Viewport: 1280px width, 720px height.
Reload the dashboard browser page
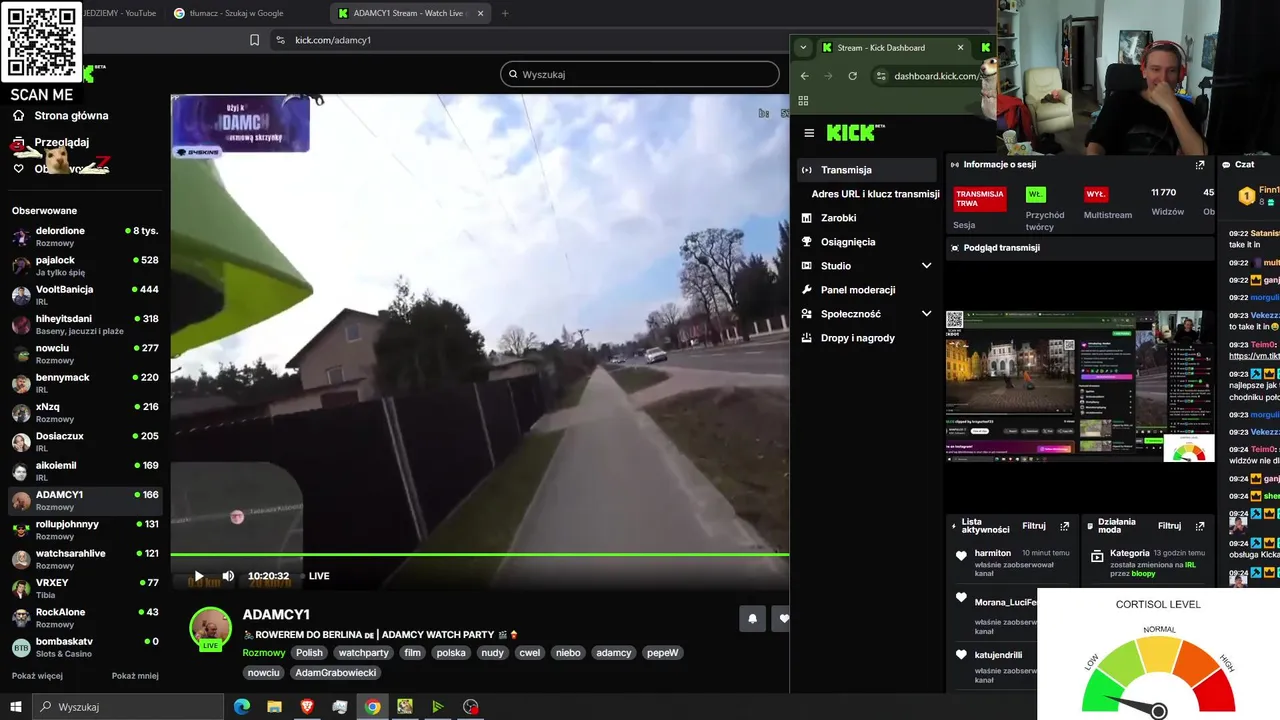(852, 76)
